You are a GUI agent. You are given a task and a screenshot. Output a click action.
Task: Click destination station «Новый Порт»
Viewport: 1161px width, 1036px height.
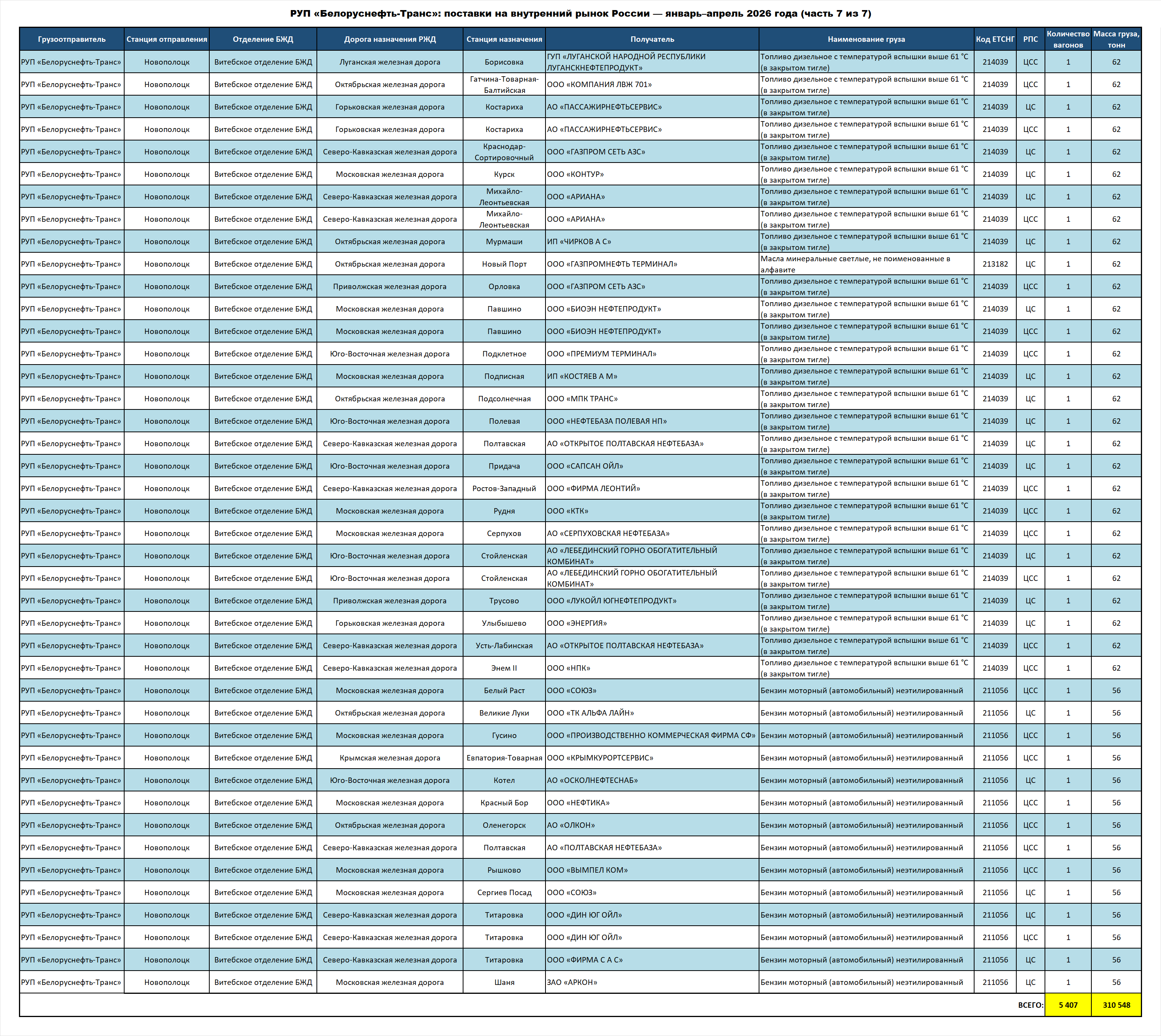504,264
